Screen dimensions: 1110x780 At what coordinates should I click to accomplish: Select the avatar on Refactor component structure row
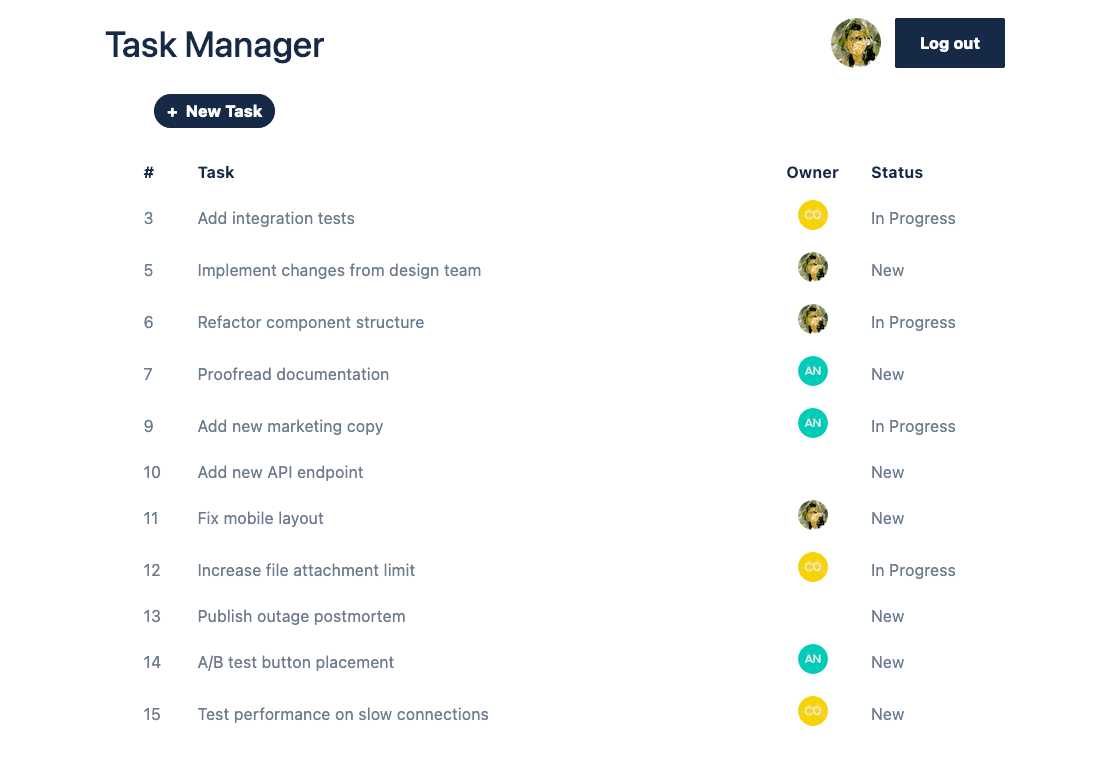click(x=812, y=319)
